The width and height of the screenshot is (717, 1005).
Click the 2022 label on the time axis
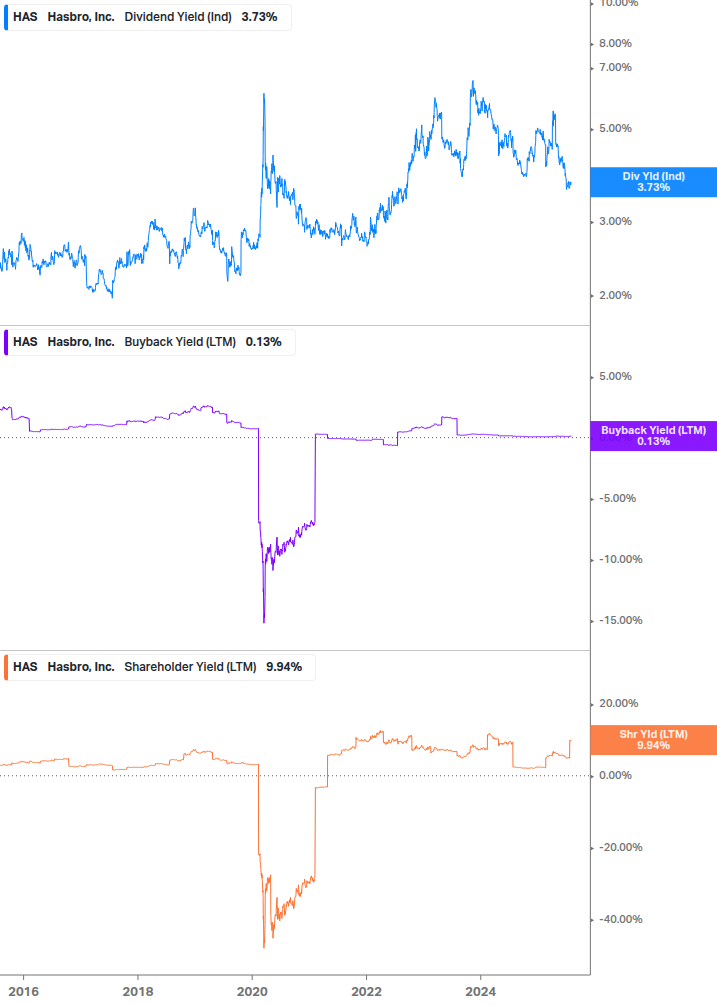pos(367,992)
